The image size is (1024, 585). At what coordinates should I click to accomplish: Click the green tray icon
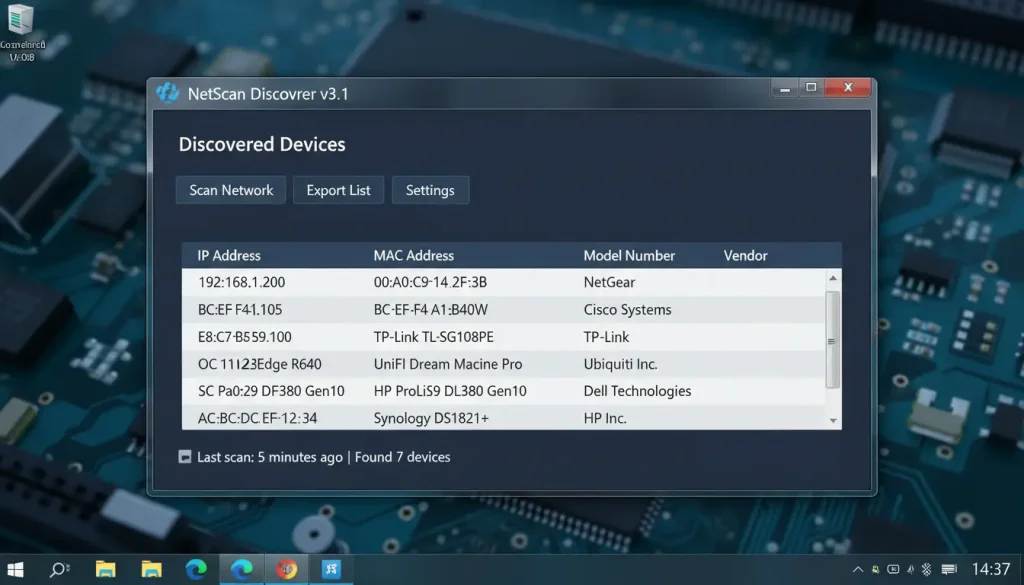(876, 569)
